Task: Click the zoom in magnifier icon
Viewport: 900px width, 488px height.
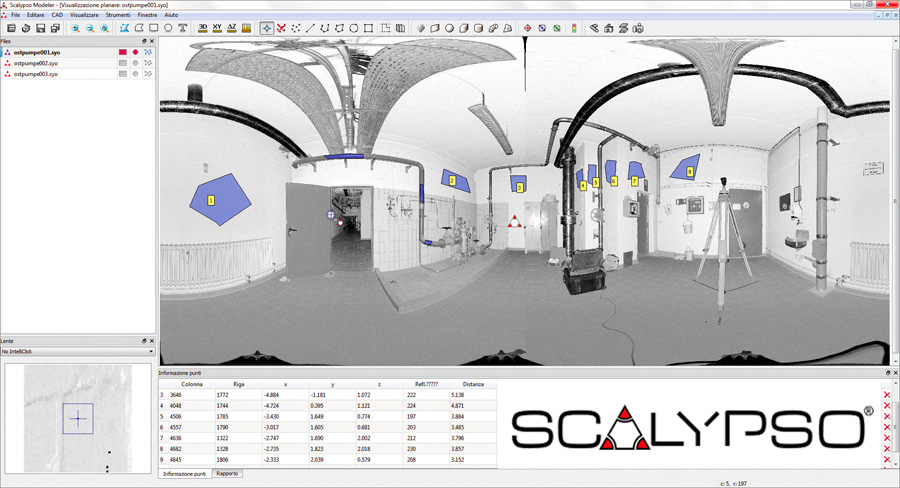Action: (75, 28)
